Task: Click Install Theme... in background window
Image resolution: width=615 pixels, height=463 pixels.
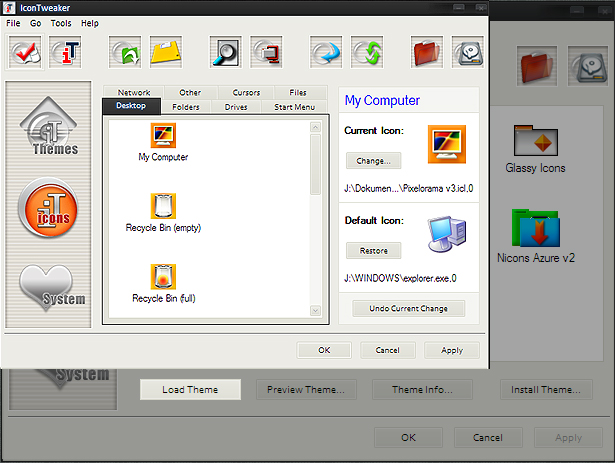Action: tap(546, 390)
